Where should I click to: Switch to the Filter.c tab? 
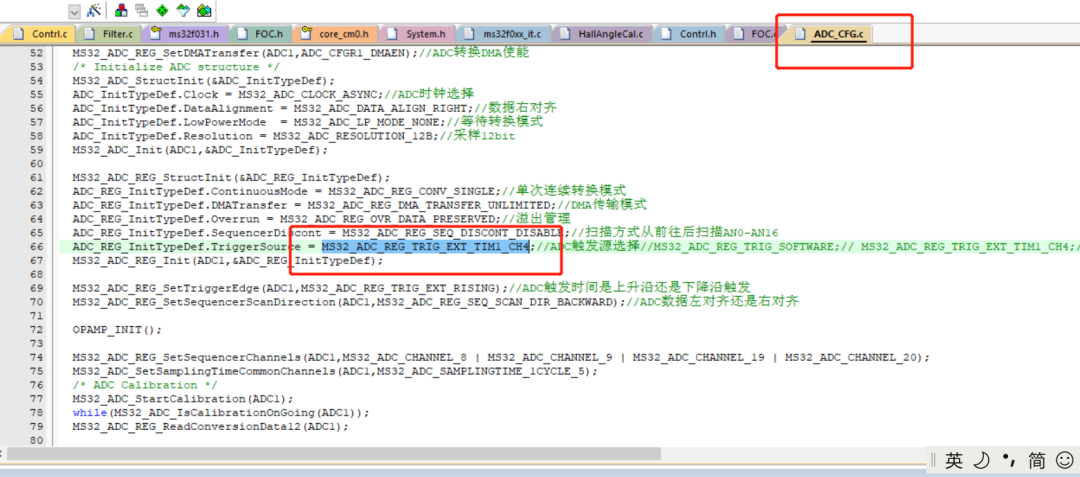110,33
